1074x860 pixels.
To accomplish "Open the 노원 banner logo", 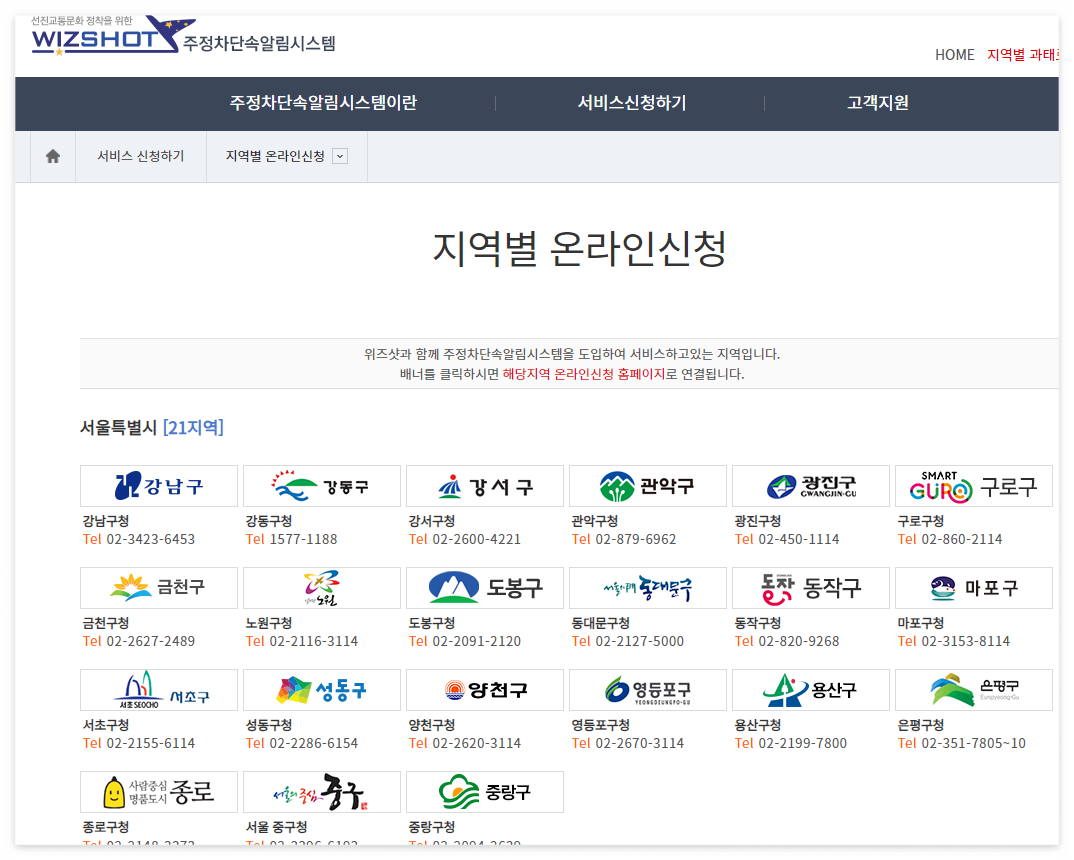I will (322, 587).
